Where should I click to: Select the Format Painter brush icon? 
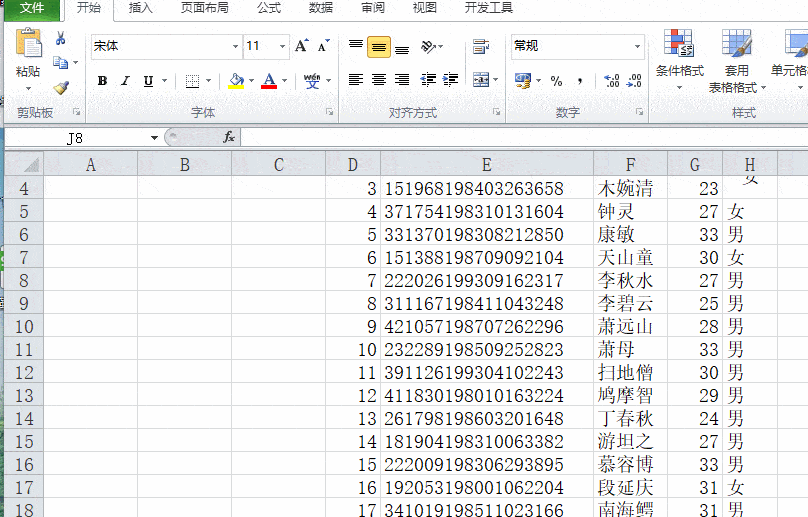tap(61, 88)
